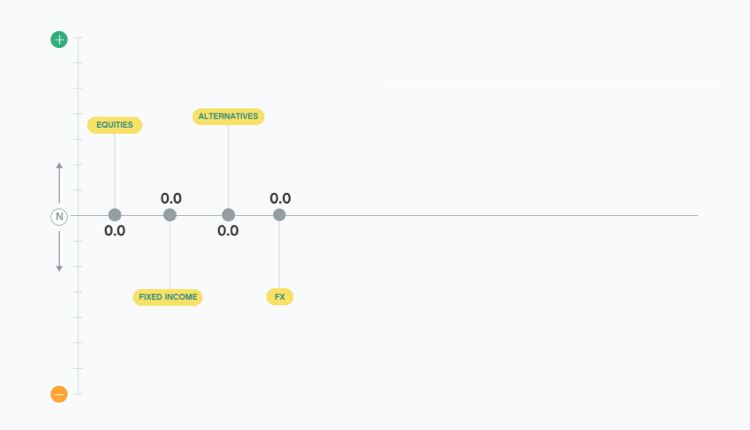This screenshot has width=750, height=430.
Task: Select the neutral N circle marker
Action: pos(59,216)
